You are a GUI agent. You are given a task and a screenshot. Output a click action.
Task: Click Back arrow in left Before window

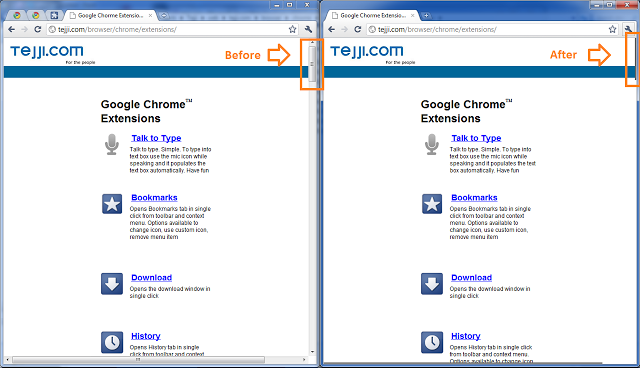click(11, 29)
